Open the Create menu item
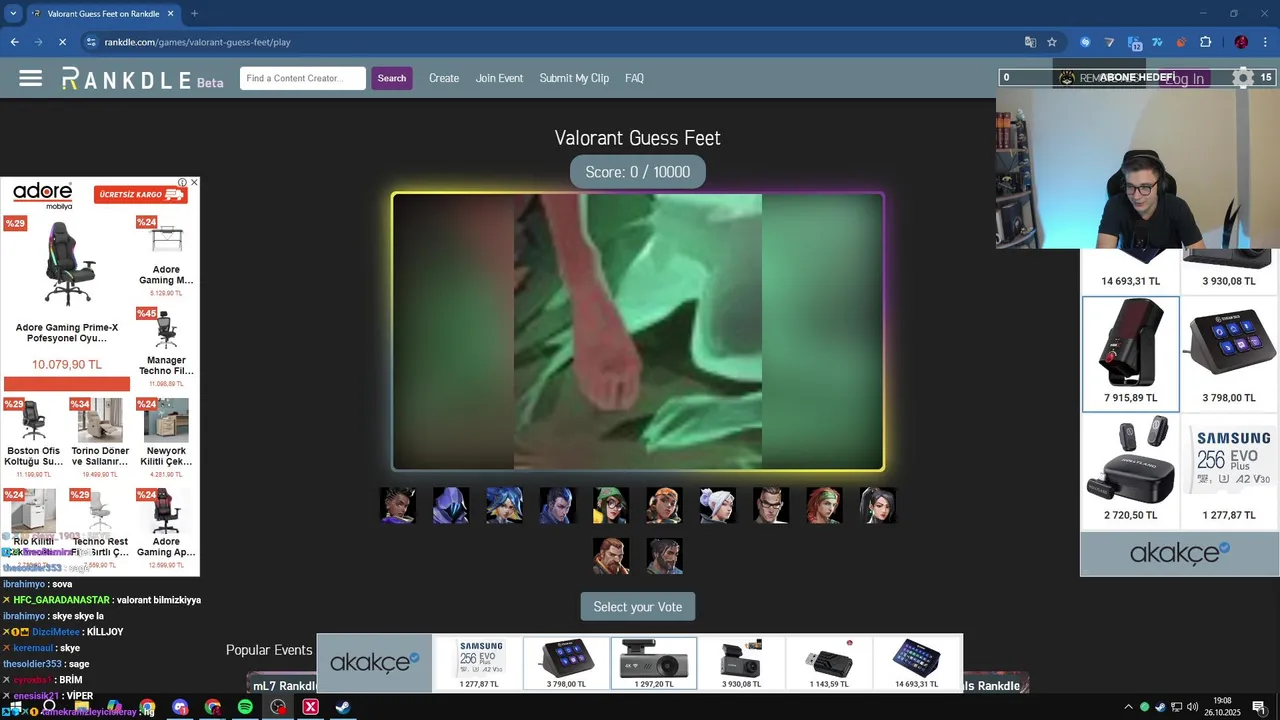 tap(444, 78)
